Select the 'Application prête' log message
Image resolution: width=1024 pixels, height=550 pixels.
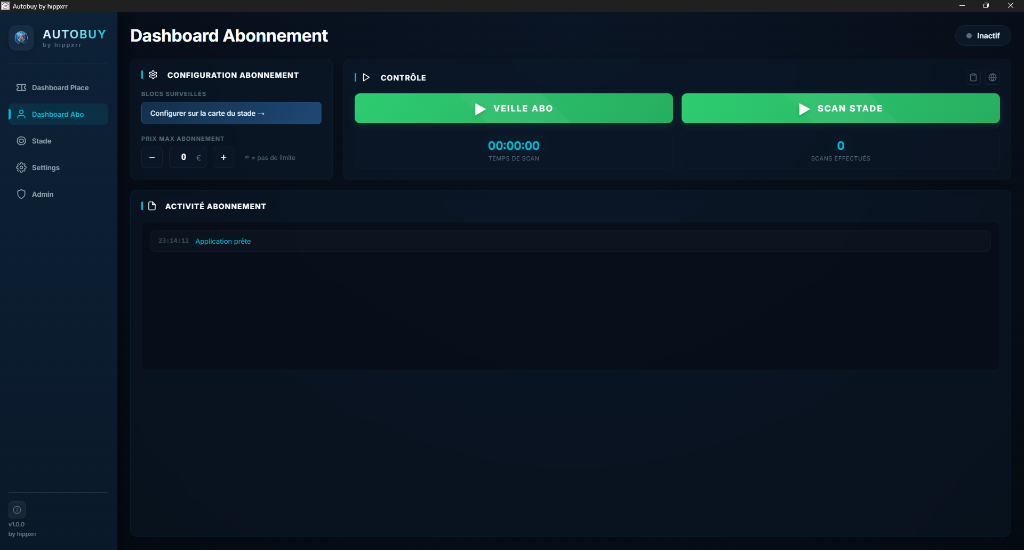click(x=223, y=242)
